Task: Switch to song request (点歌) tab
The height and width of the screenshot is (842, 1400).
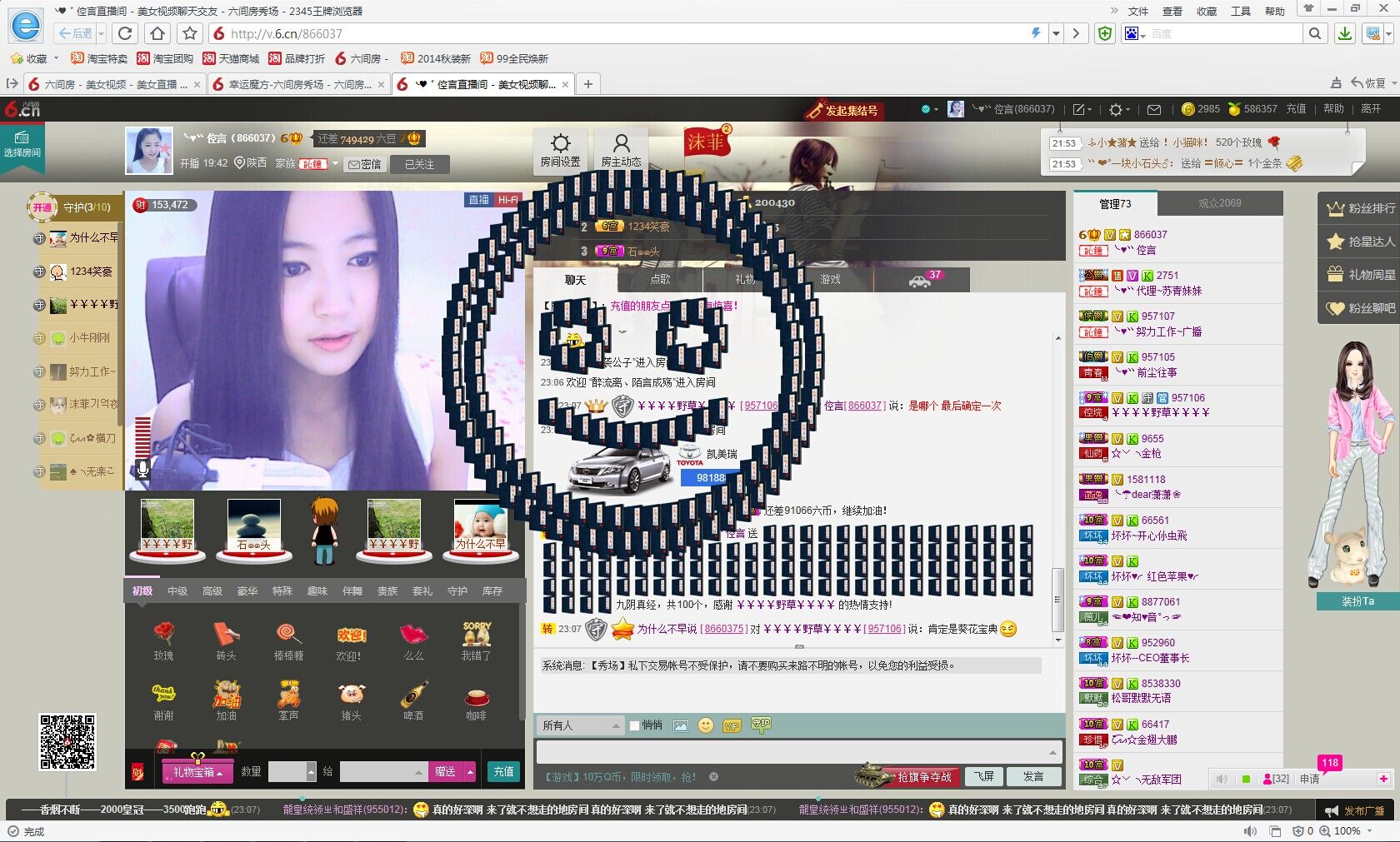Action: click(660, 280)
